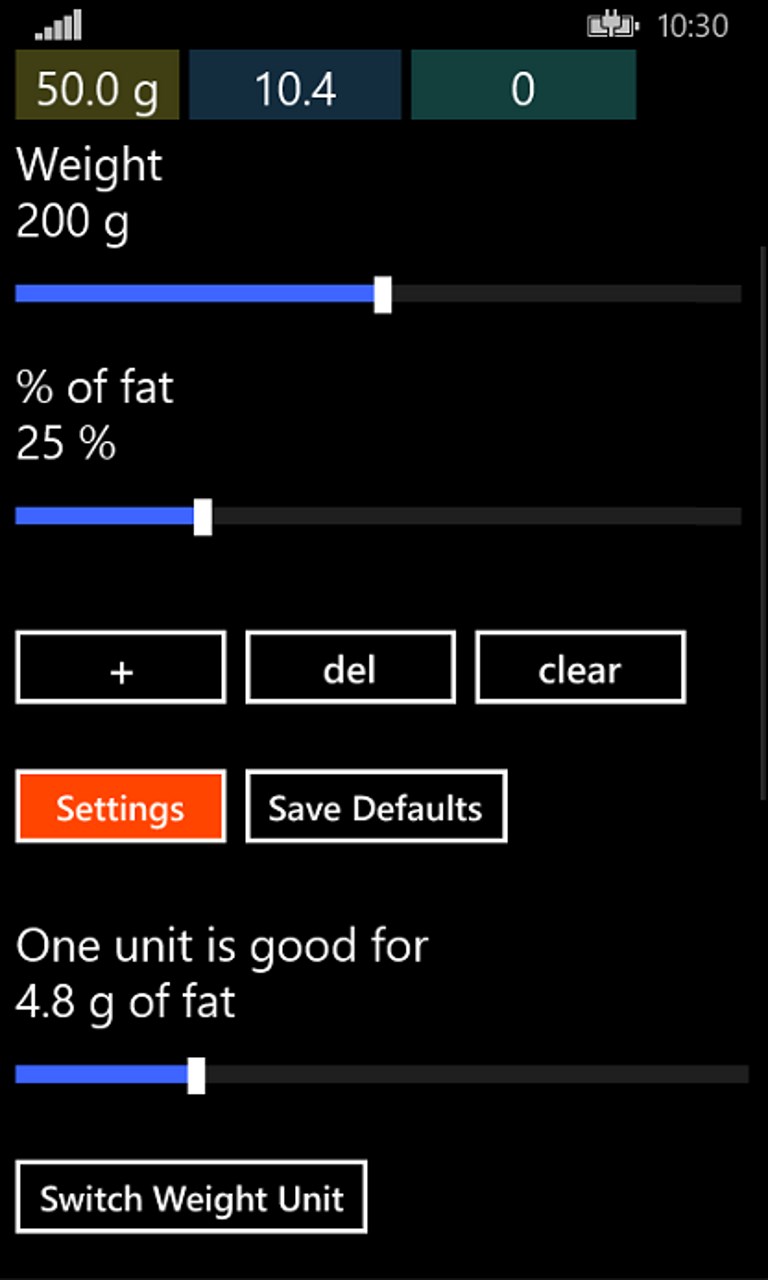Click the % of fat slider handle
This screenshot has height=1280, width=768.
click(x=202, y=516)
